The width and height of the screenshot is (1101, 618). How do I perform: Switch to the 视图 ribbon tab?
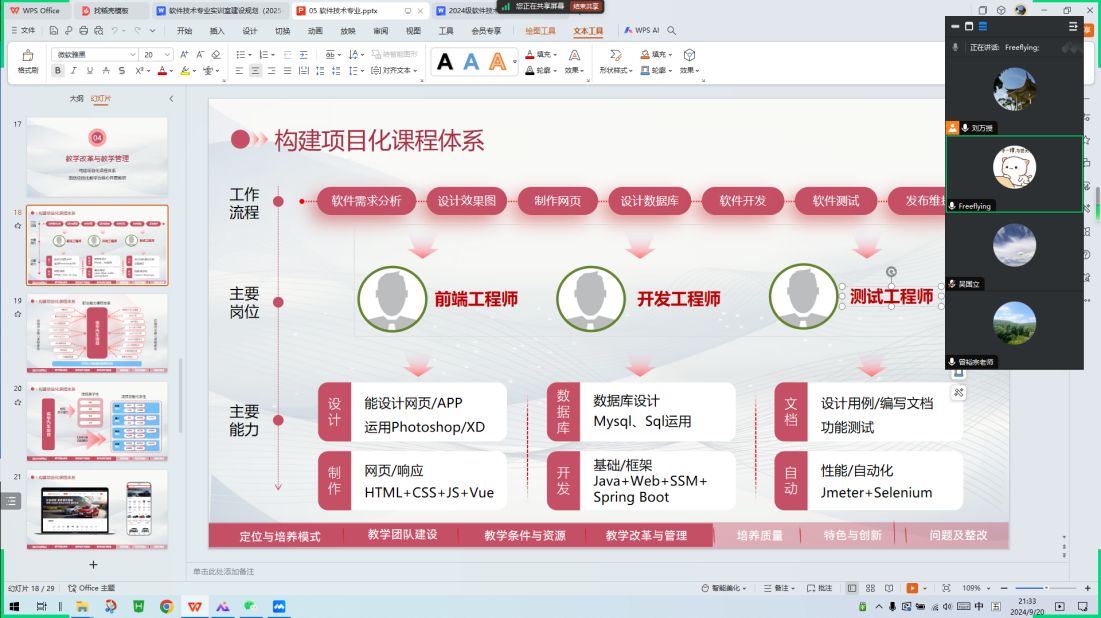(413, 30)
